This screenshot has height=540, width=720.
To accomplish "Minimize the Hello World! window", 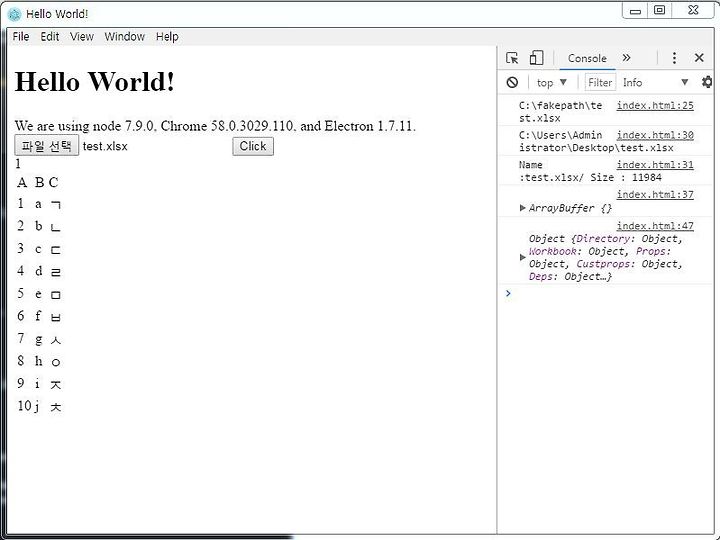I will tap(636, 11).
